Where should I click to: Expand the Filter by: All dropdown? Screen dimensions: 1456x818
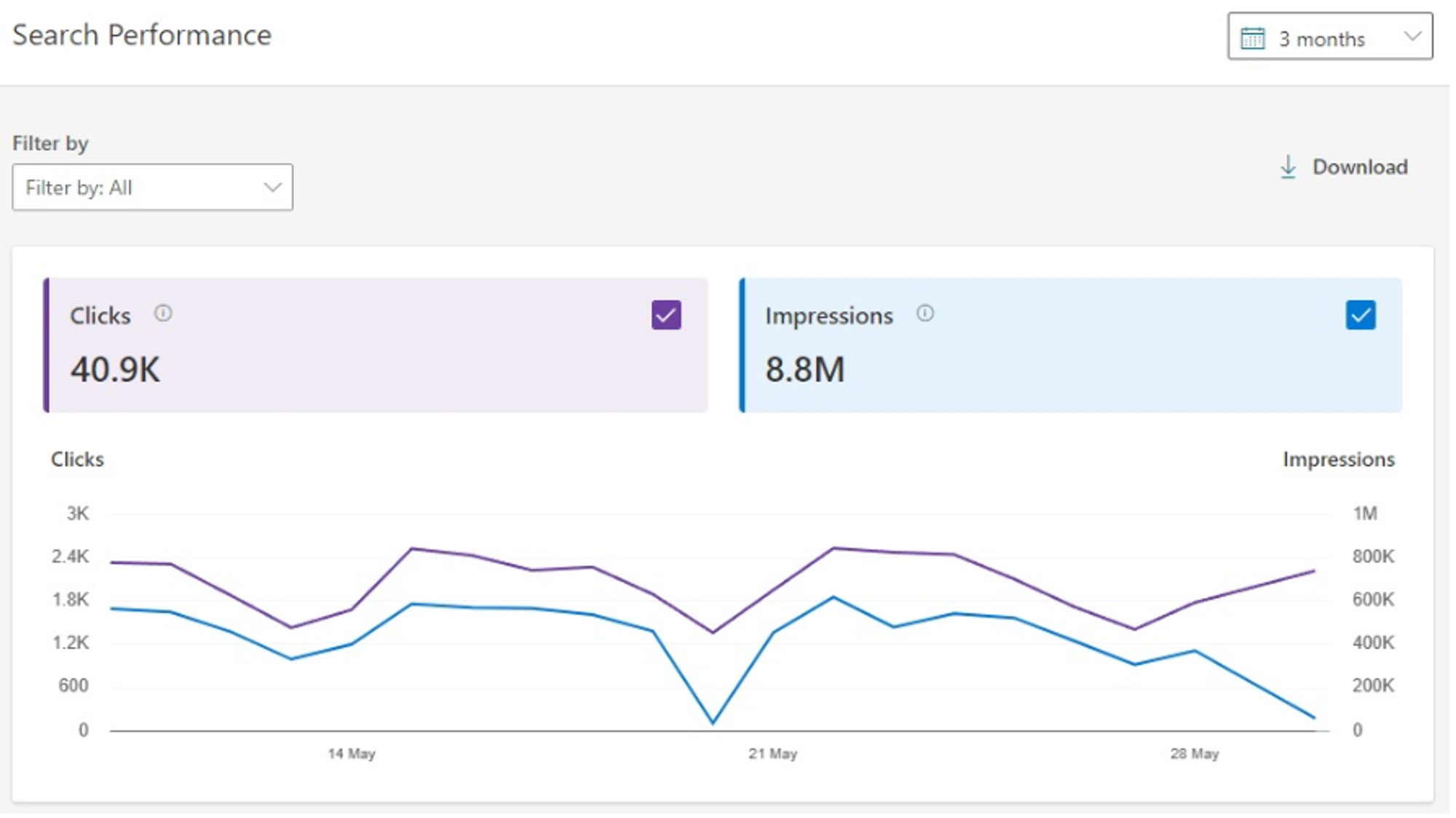152,187
